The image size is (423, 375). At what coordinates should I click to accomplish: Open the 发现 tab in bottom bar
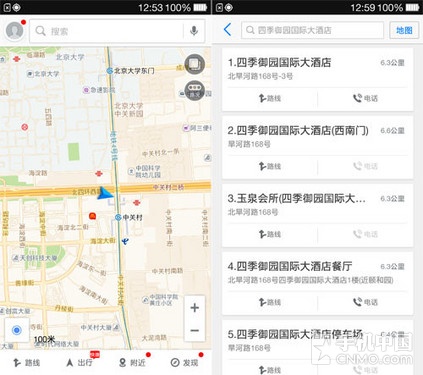184,362
